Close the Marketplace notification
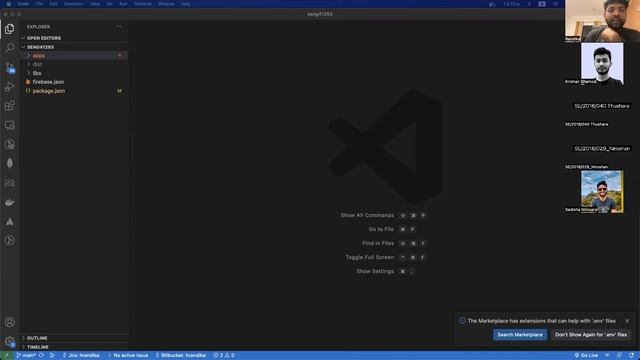This screenshot has height=360, width=640. [627, 321]
